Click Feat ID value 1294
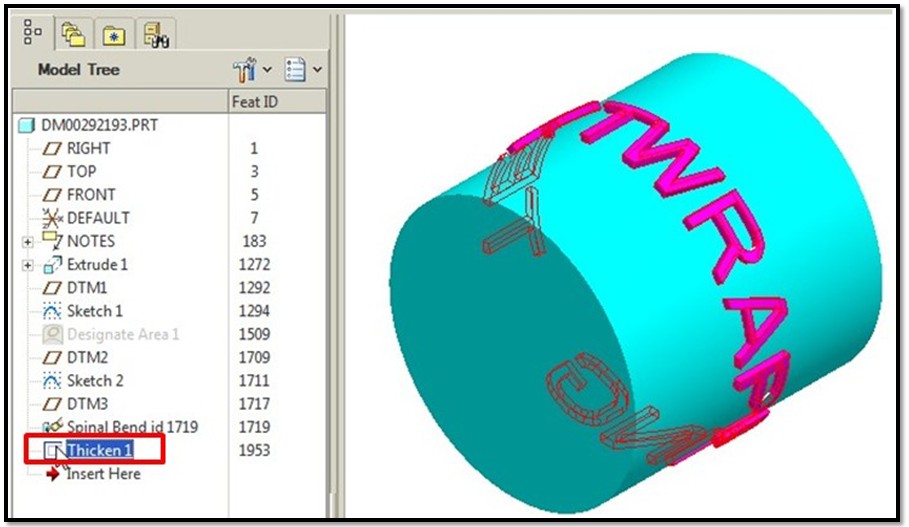 pyautogui.click(x=254, y=311)
